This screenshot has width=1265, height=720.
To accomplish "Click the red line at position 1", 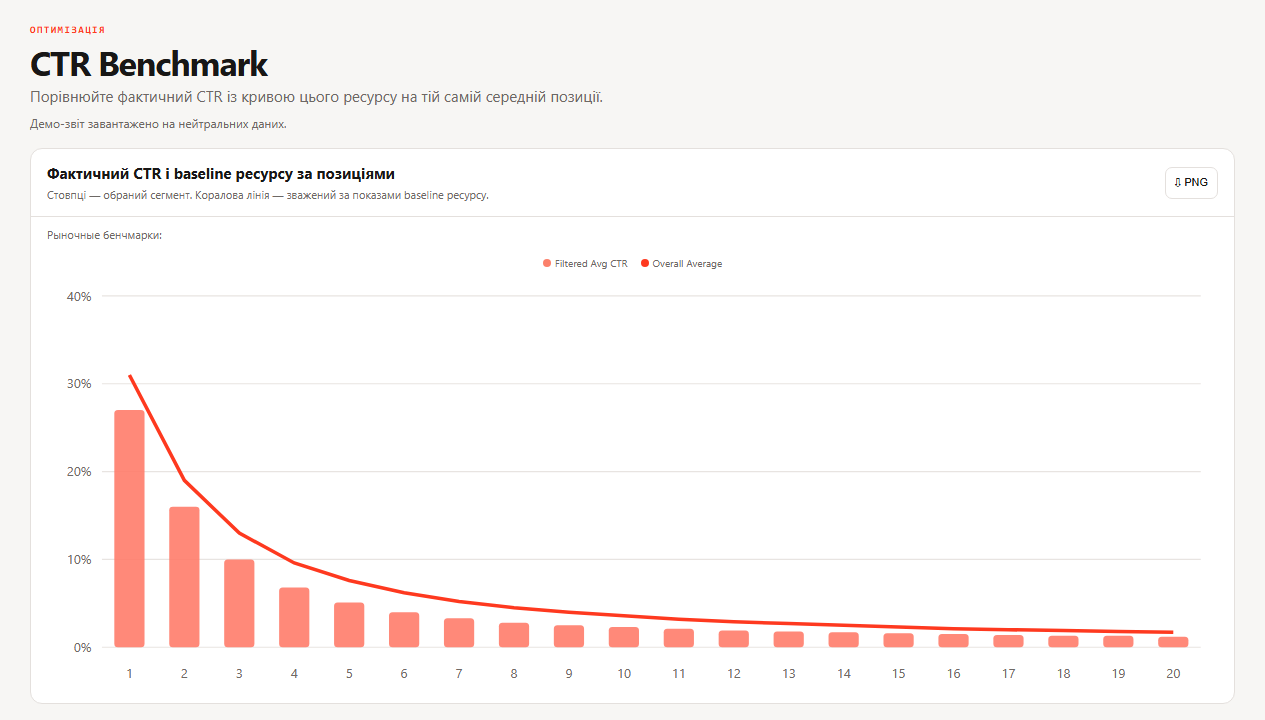I will tap(130, 376).
